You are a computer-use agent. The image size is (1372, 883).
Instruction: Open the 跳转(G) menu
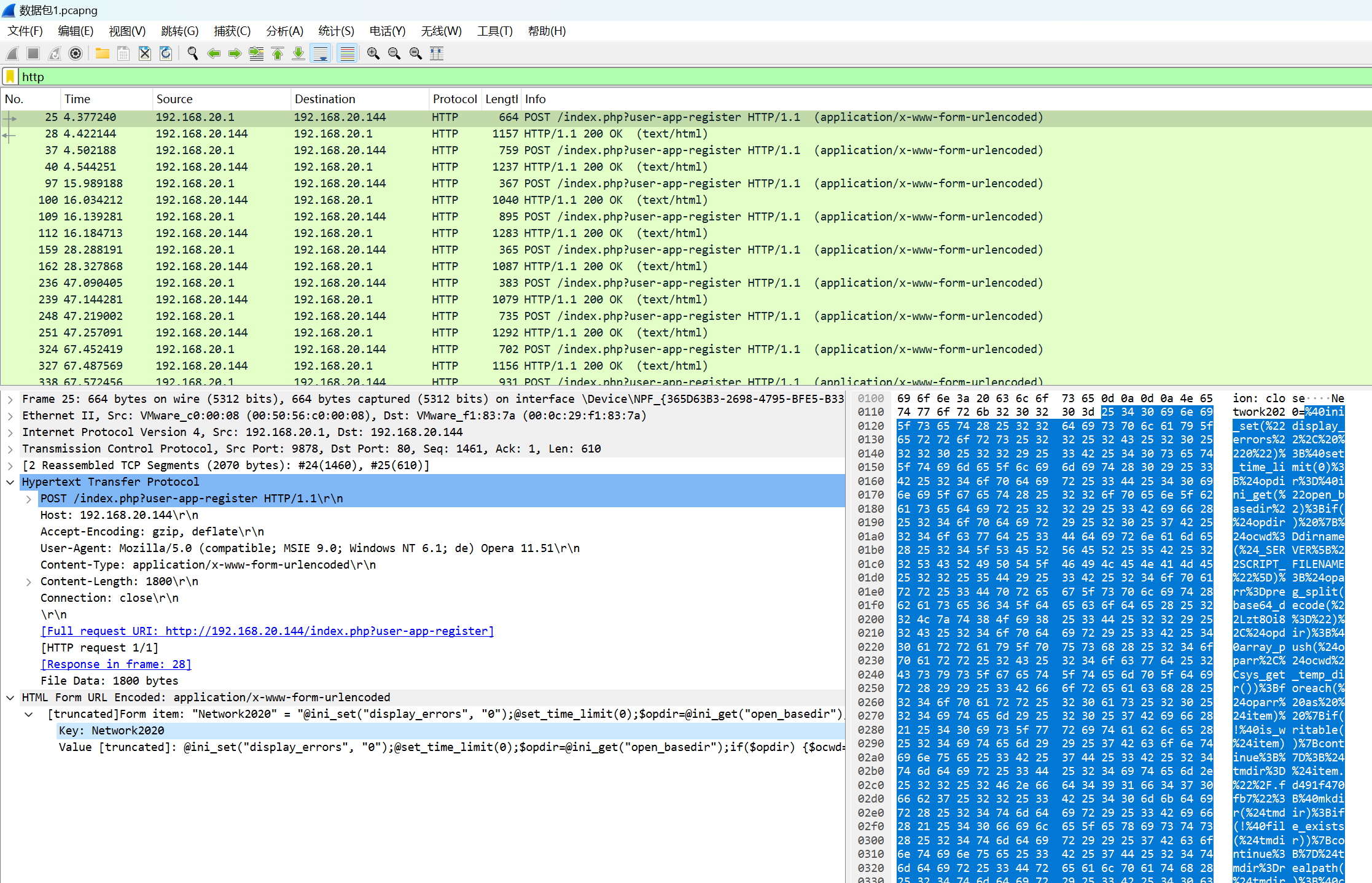180,31
